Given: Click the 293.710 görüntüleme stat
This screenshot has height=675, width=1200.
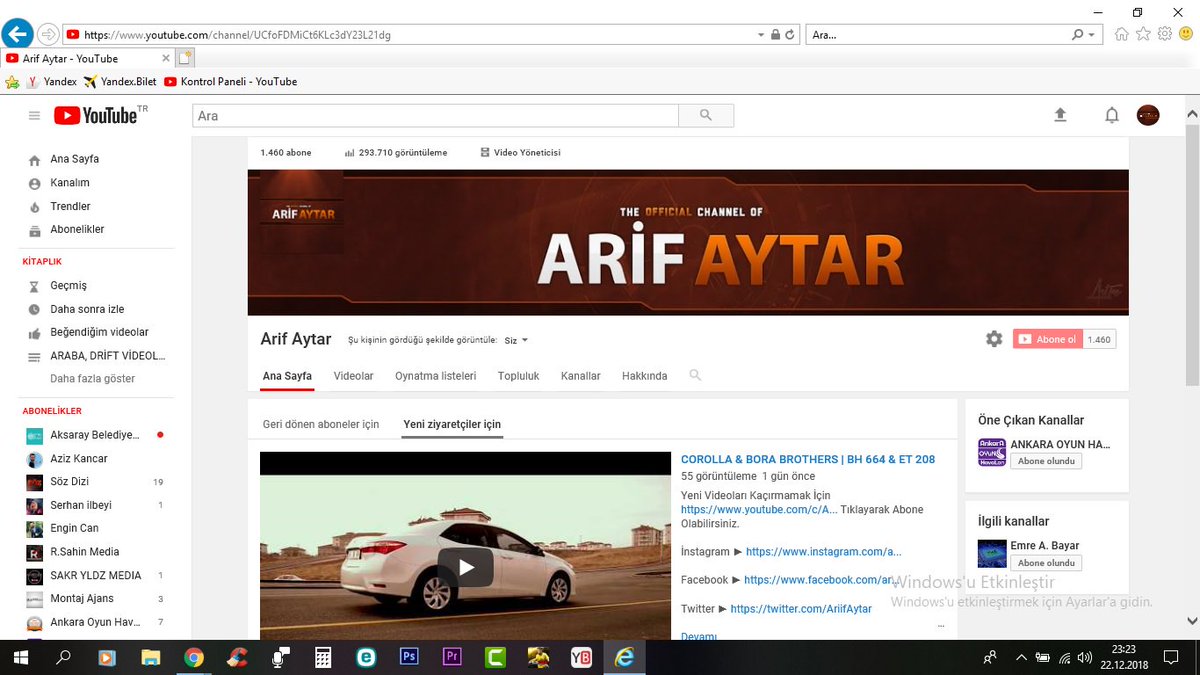Looking at the screenshot, I should point(396,153).
